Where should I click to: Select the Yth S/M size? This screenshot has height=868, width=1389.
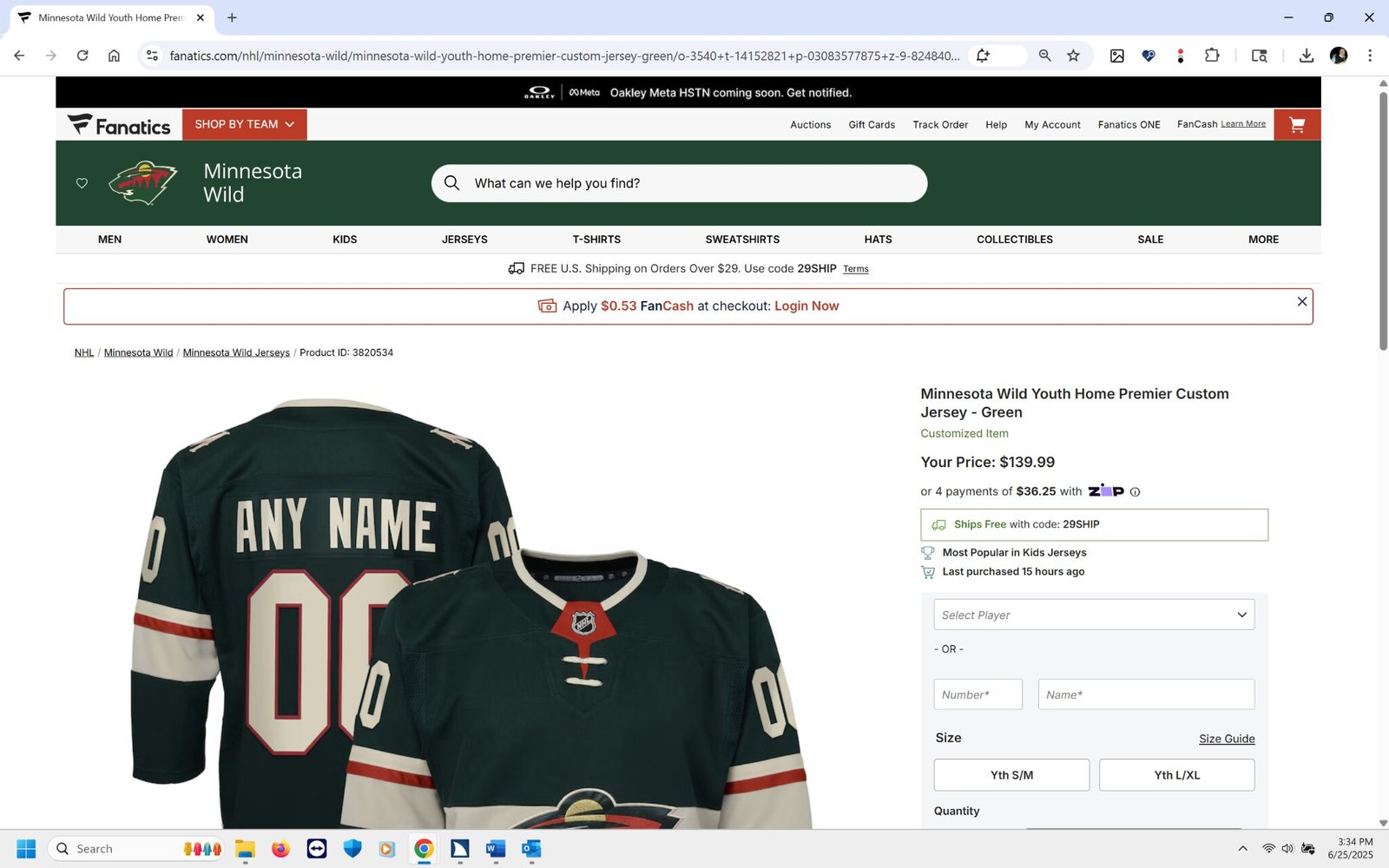(x=1011, y=775)
